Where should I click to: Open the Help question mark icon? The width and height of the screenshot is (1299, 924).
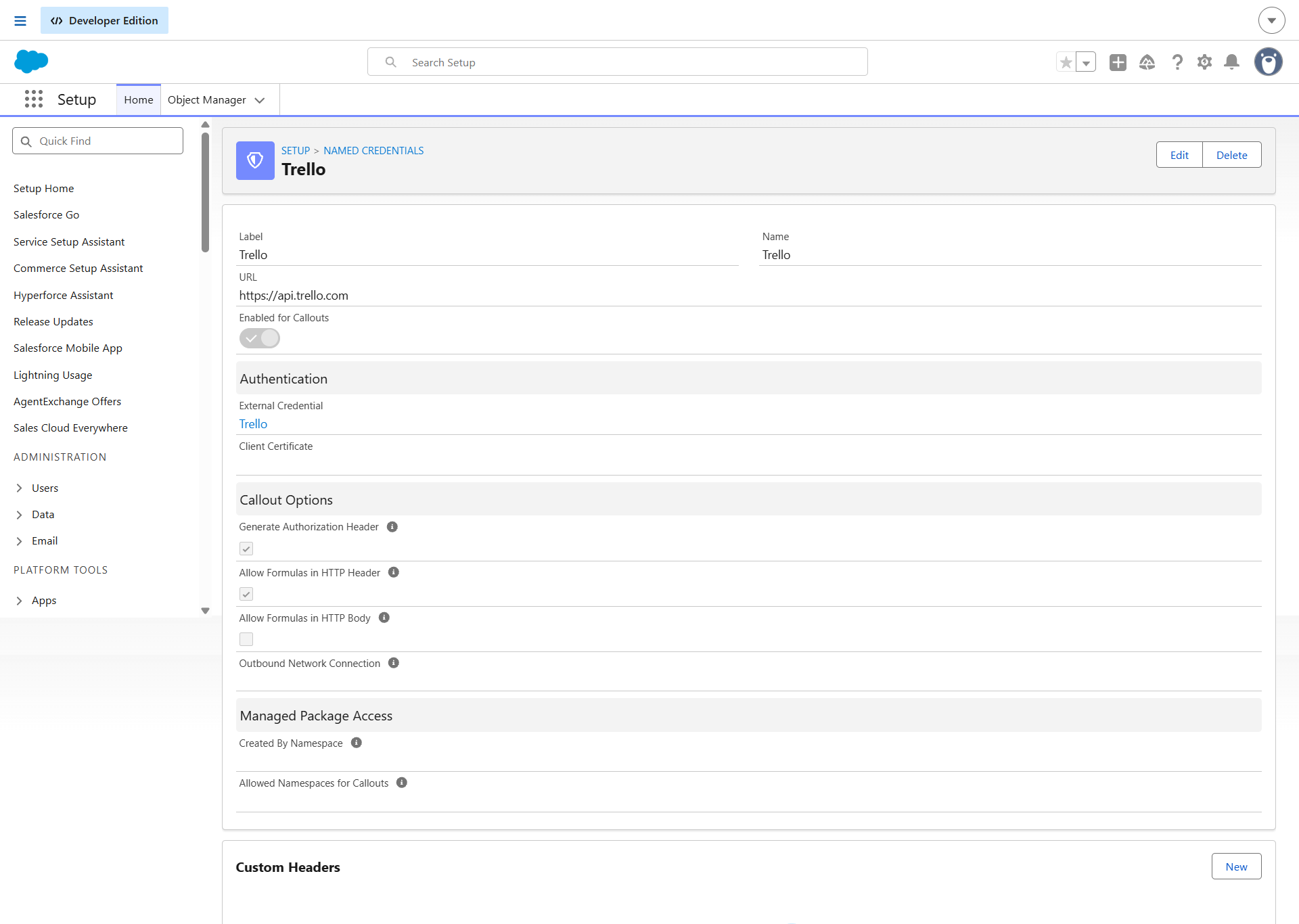1177,62
